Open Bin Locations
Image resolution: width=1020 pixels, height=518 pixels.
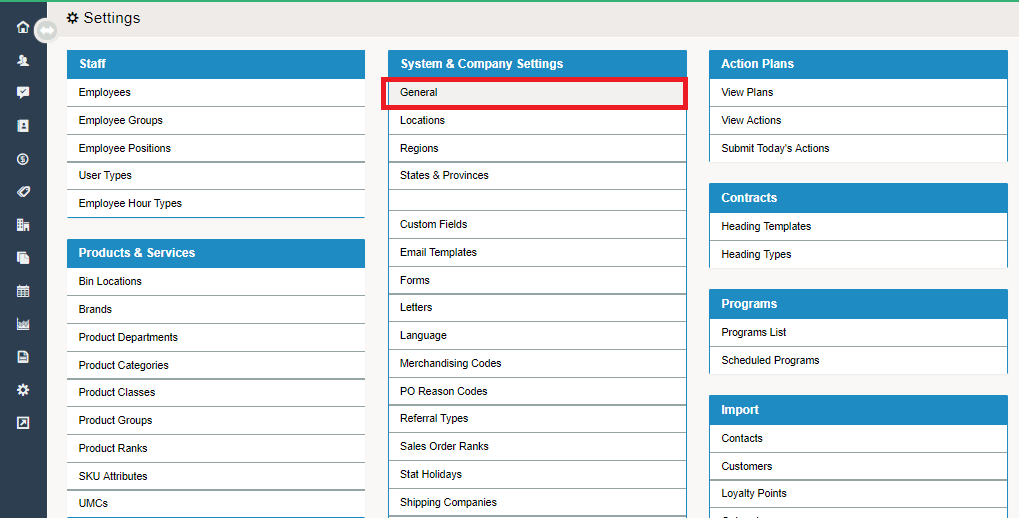(x=216, y=281)
